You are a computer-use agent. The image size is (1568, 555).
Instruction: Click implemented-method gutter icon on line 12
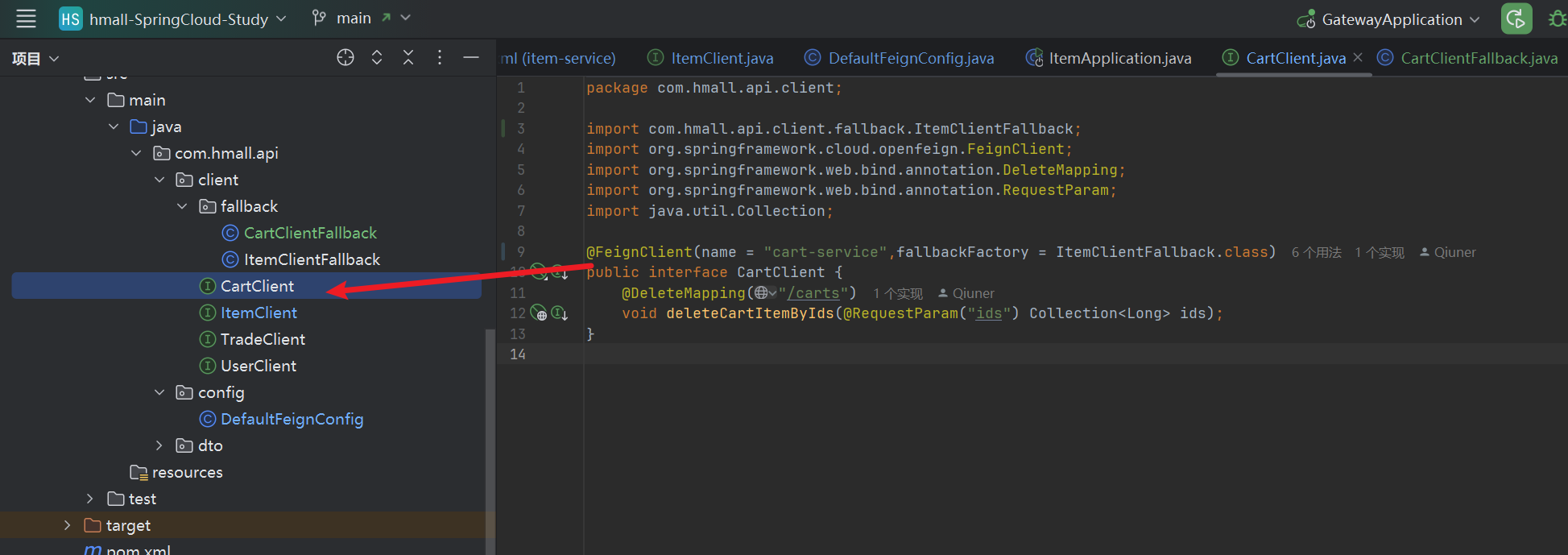560,313
